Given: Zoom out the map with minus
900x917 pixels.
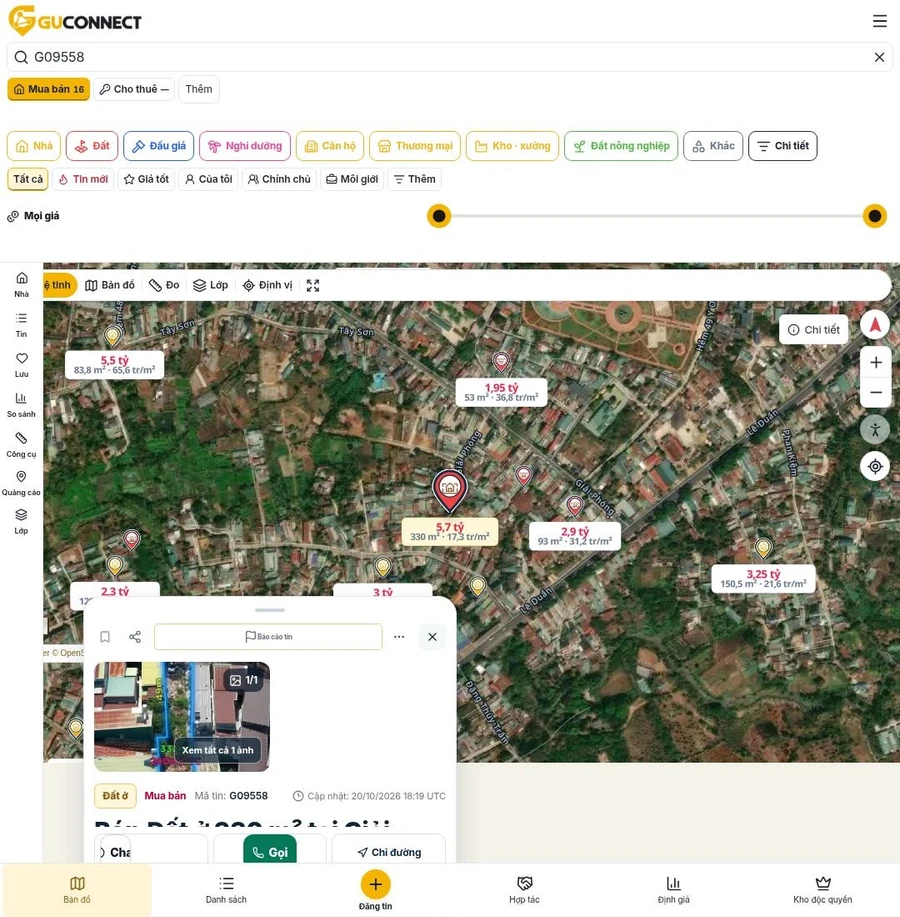Looking at the screenshot, I should (875, 392).
